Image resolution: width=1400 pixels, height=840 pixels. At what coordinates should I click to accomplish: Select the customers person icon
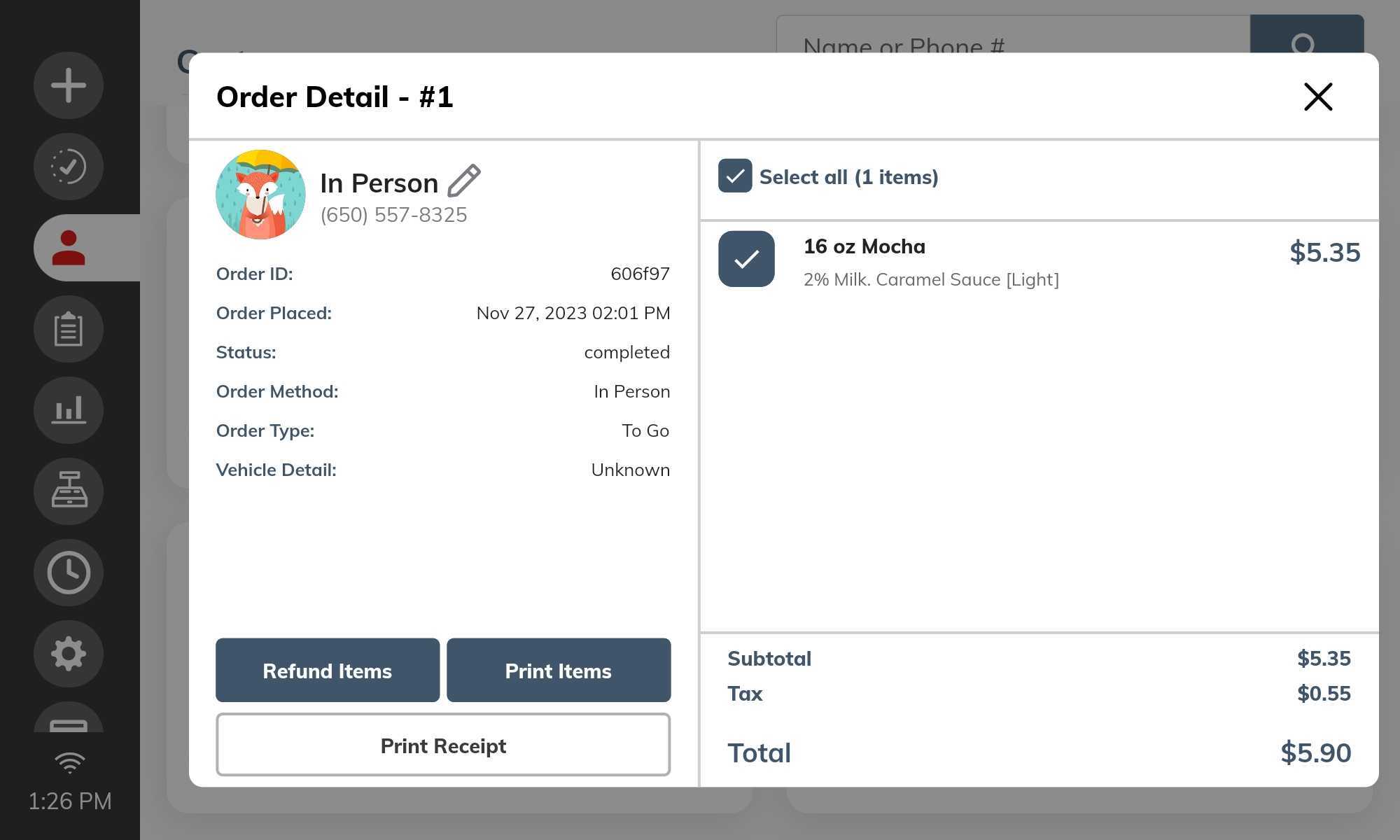69,248
